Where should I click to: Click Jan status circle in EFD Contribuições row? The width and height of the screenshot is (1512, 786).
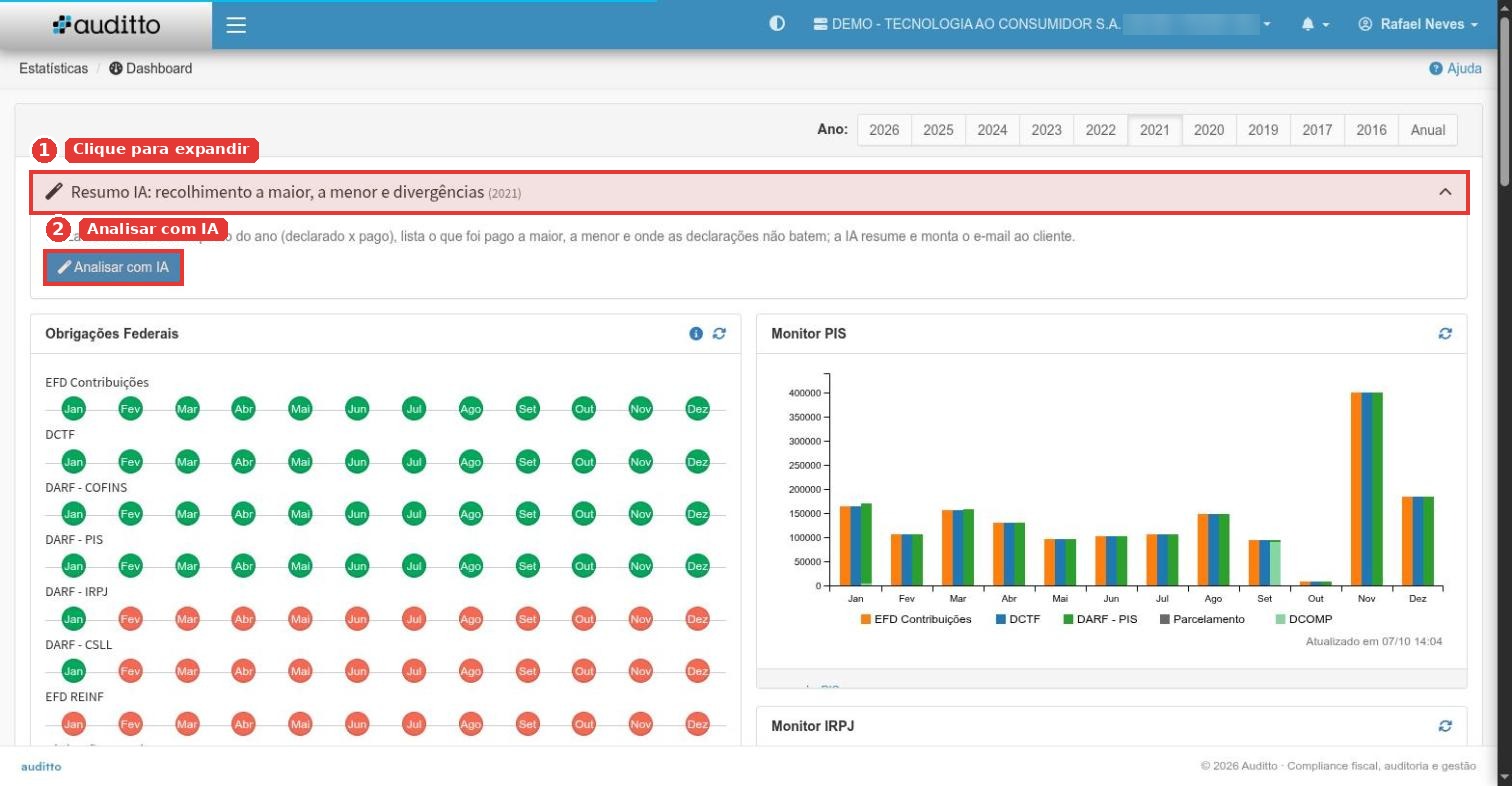(x=73, y=408)
